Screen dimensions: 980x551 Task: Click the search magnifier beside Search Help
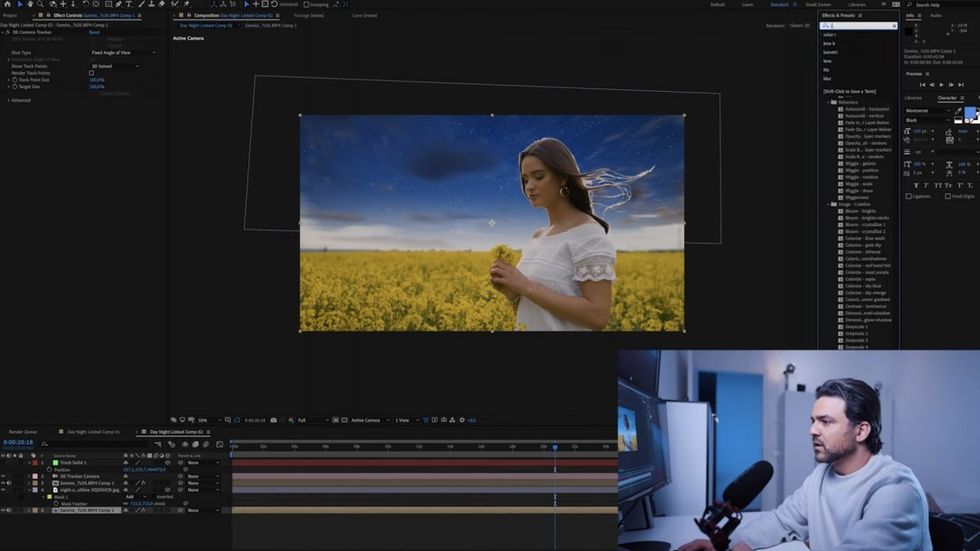[909, 4]
